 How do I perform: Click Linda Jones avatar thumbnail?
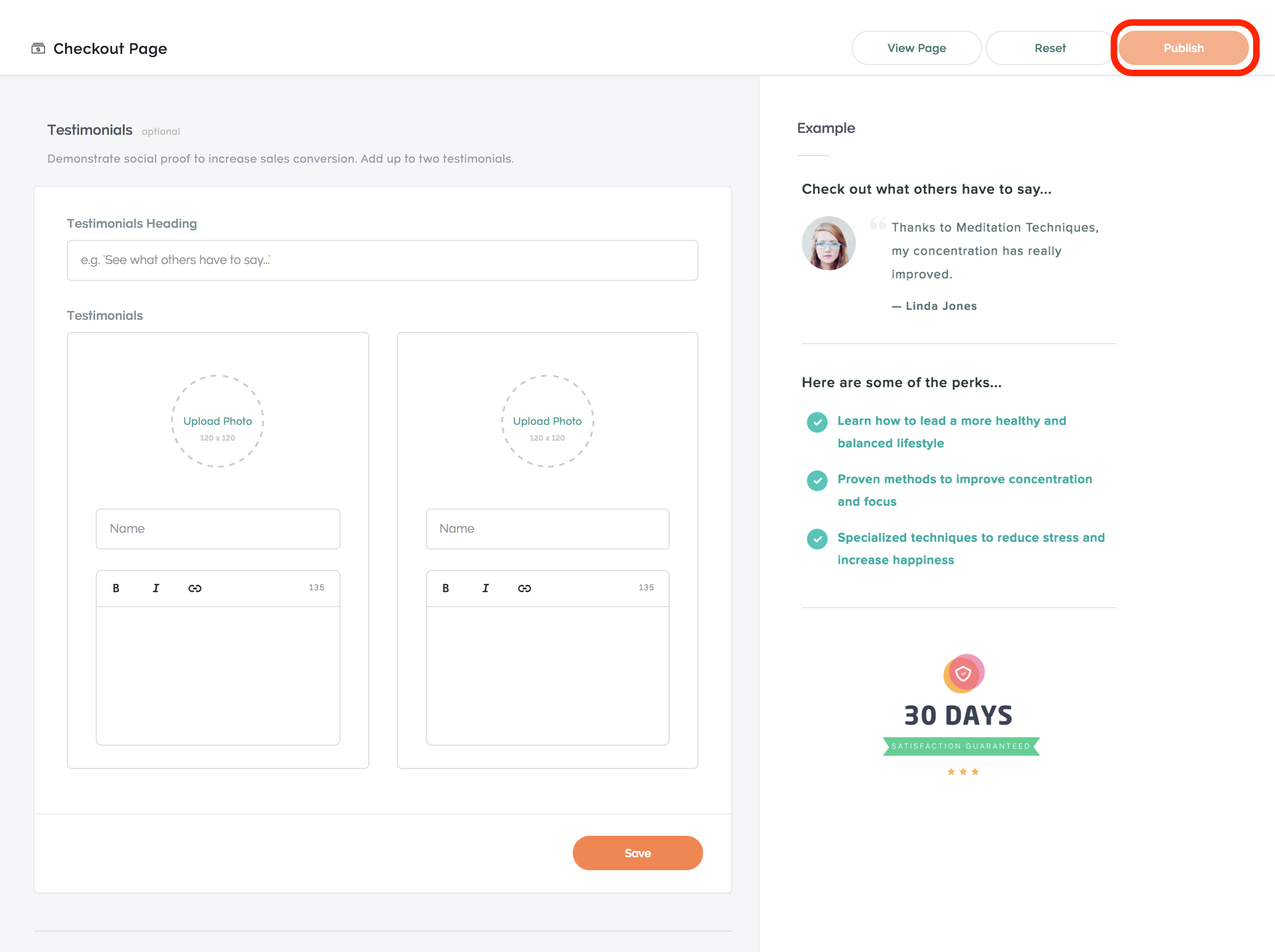pyautogui.click(x=828, y=243)
